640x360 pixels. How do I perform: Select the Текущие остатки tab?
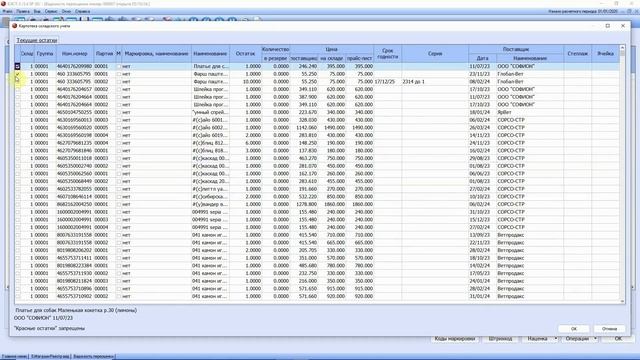point(37,40)
